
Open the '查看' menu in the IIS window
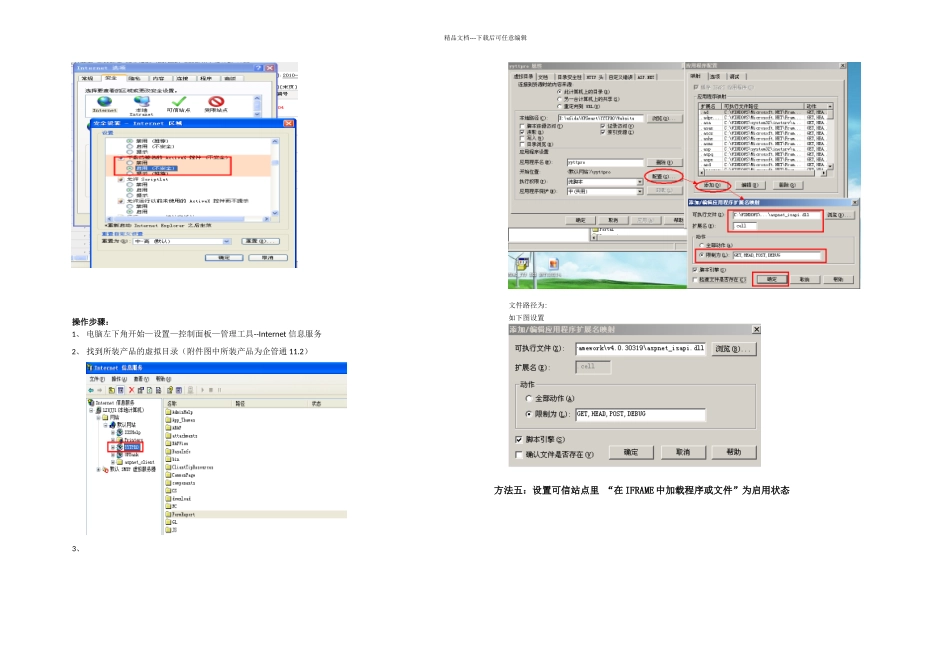pos(141,379)
